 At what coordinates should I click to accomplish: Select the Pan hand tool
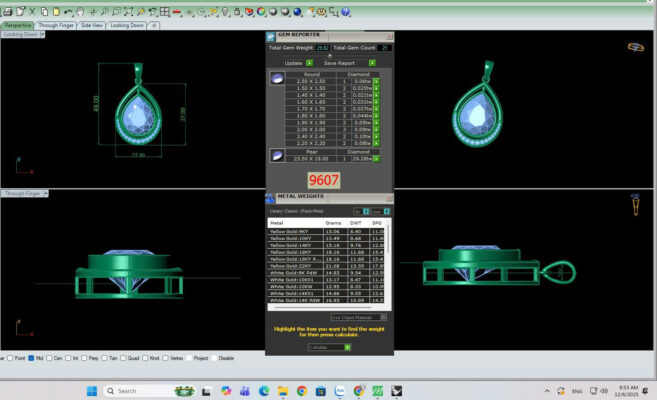tap(80, 12)
